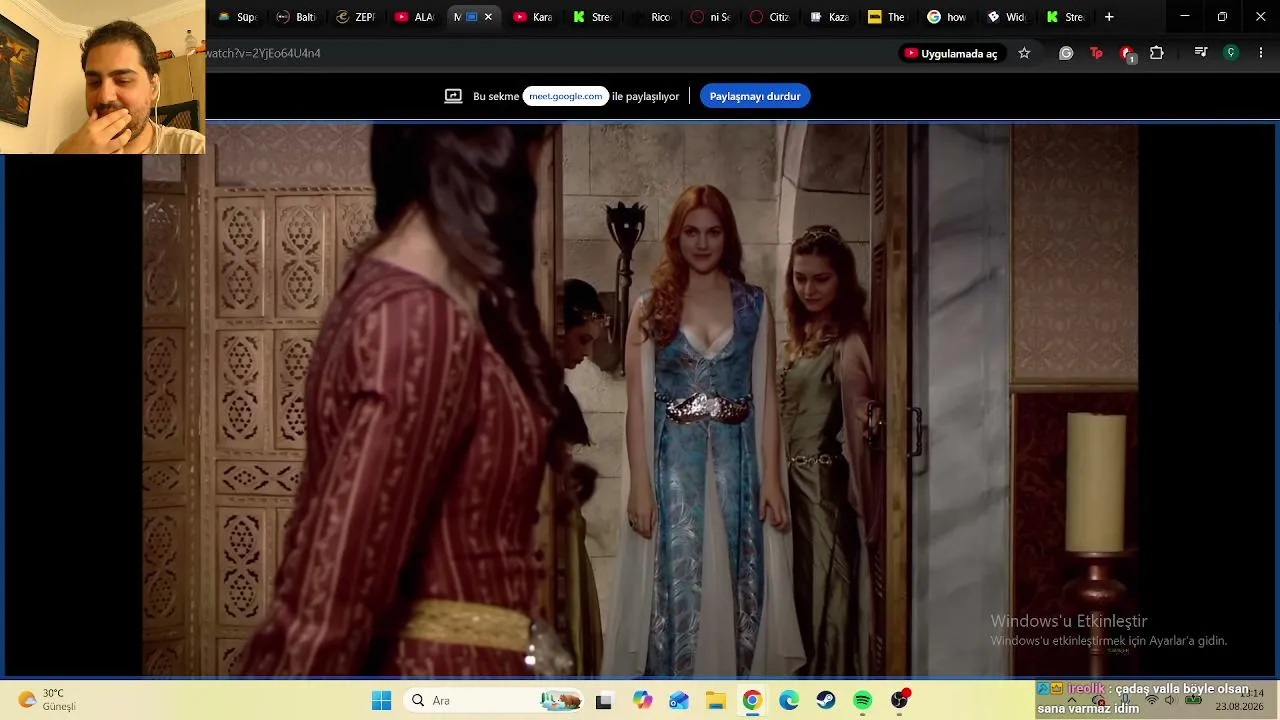Image resolution: width=1280 pixels, height=720 pixels.
Task: Open the red extension with badge 1
Action: pos(1127,54)
